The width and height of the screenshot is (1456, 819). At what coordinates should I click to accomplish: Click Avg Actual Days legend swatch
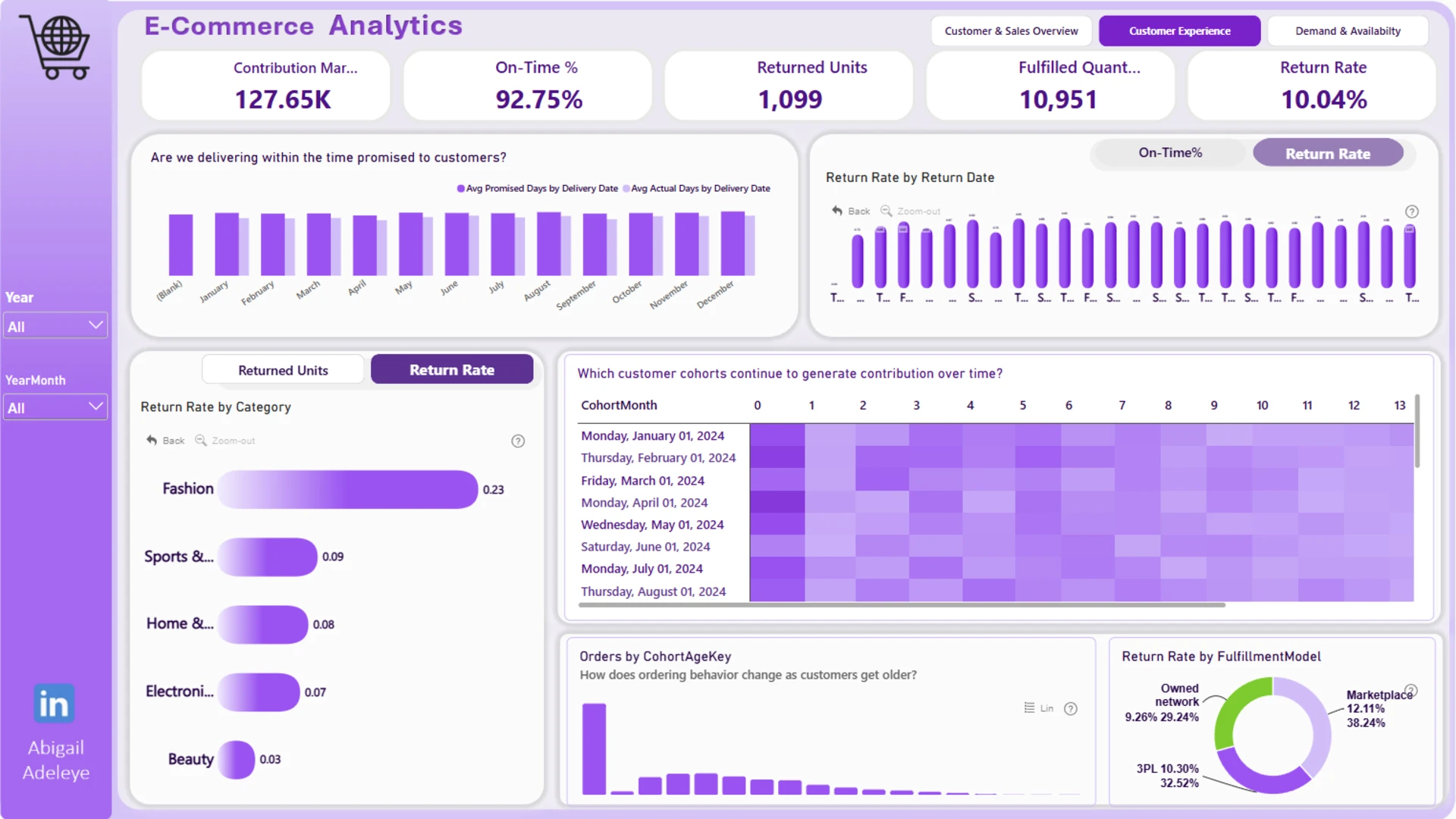(x=626, y=189)
